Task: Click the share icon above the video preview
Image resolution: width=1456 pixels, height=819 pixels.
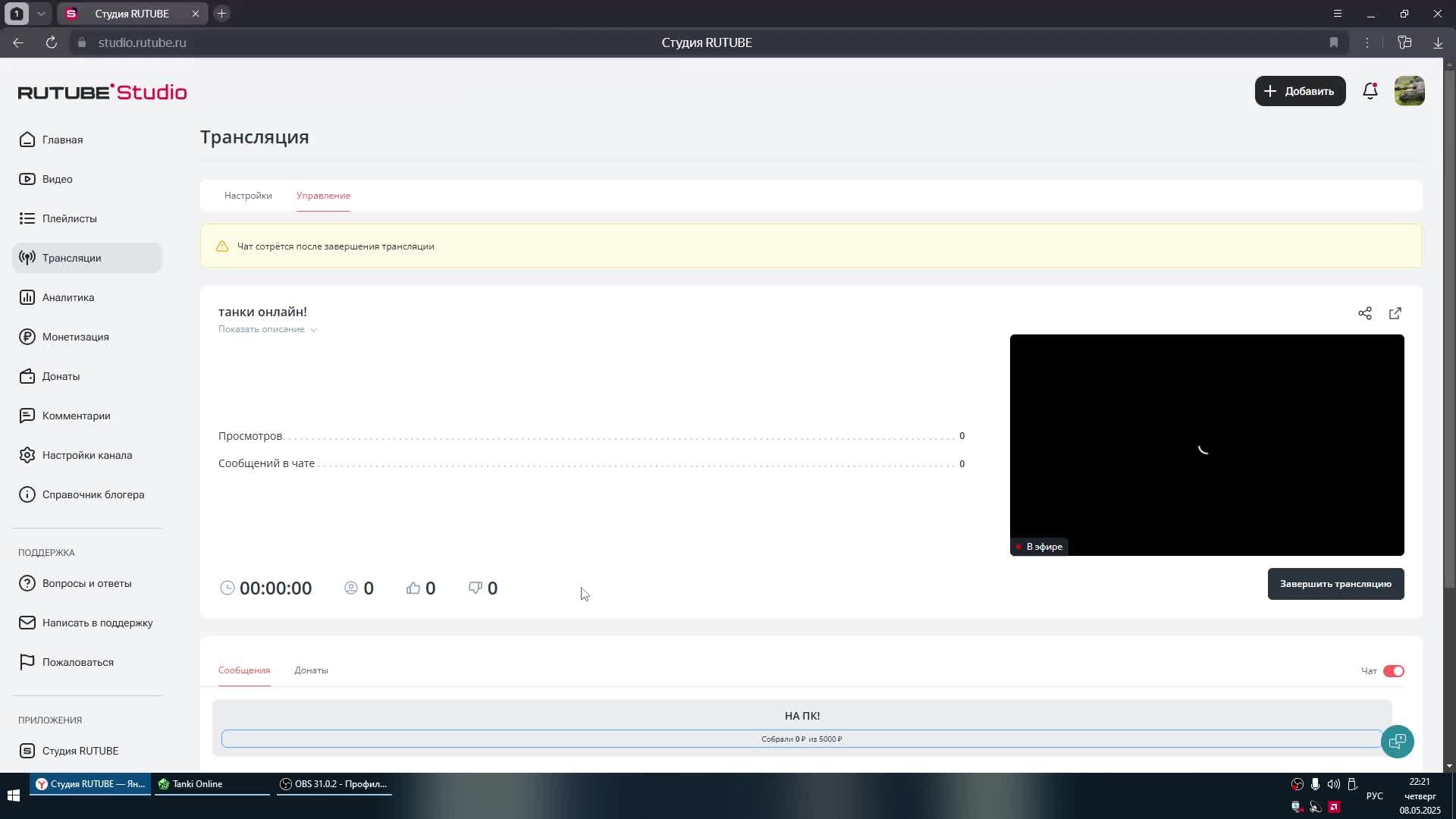Action: point(1364,313)
